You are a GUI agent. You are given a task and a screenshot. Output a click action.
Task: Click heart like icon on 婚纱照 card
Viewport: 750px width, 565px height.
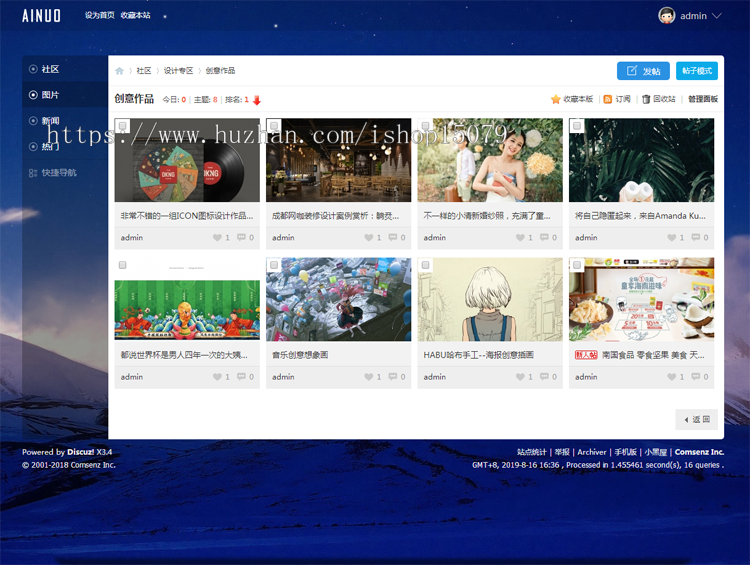coord(520,237)
